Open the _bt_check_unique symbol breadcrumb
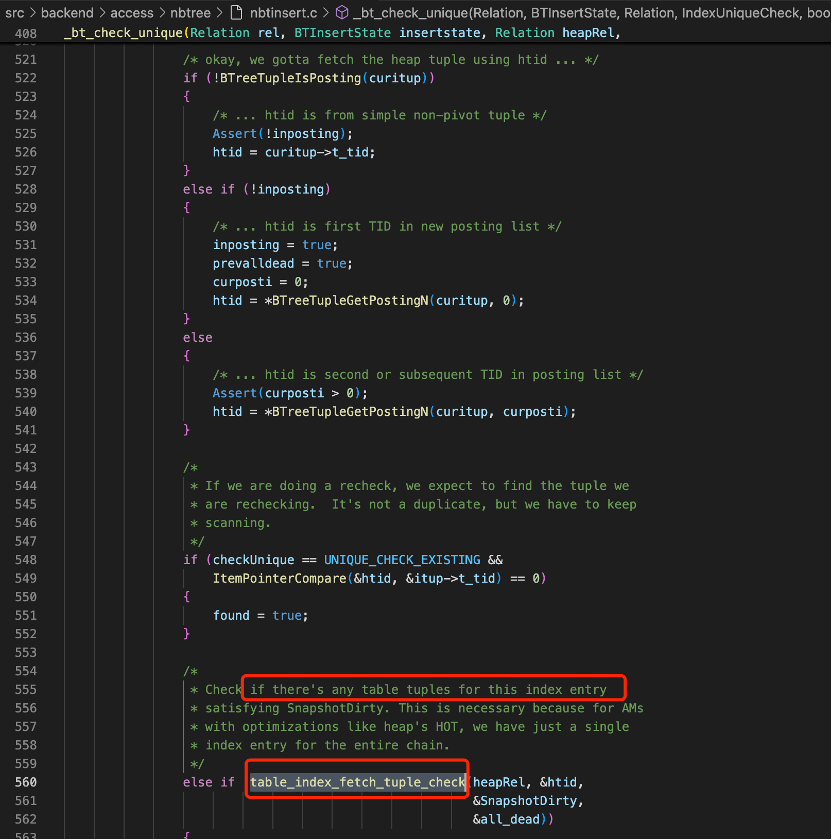This screenshot has height=840, width=832. pos(591,12)
